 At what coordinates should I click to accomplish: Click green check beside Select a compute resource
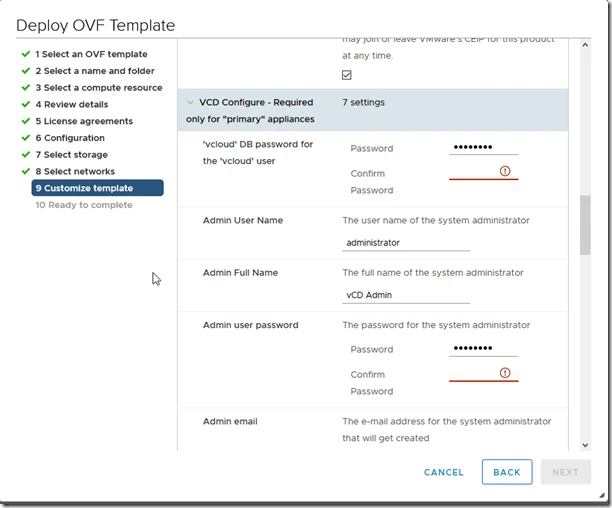click(26, 87)
